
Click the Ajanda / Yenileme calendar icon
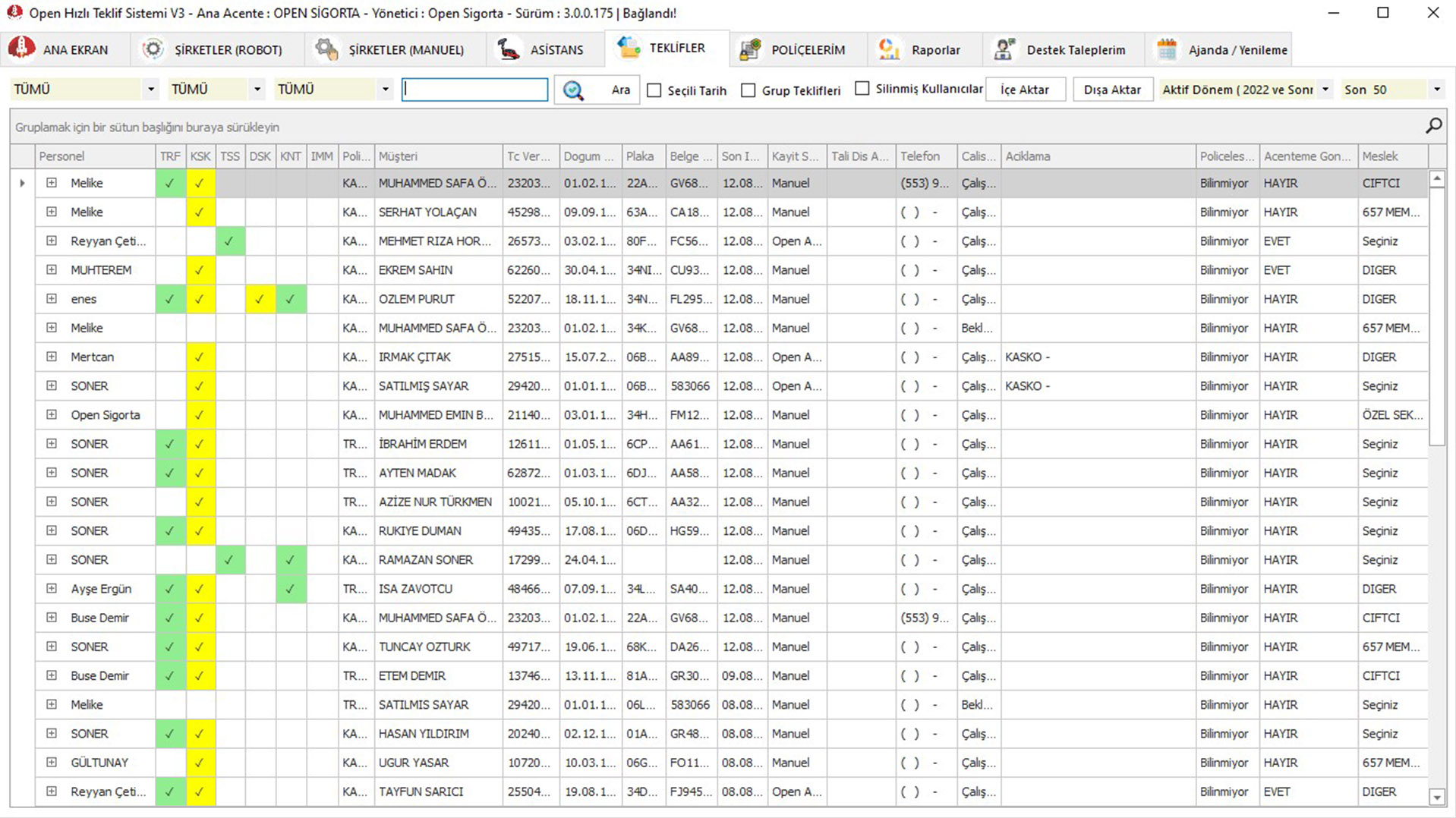[x=1167, y=49]
